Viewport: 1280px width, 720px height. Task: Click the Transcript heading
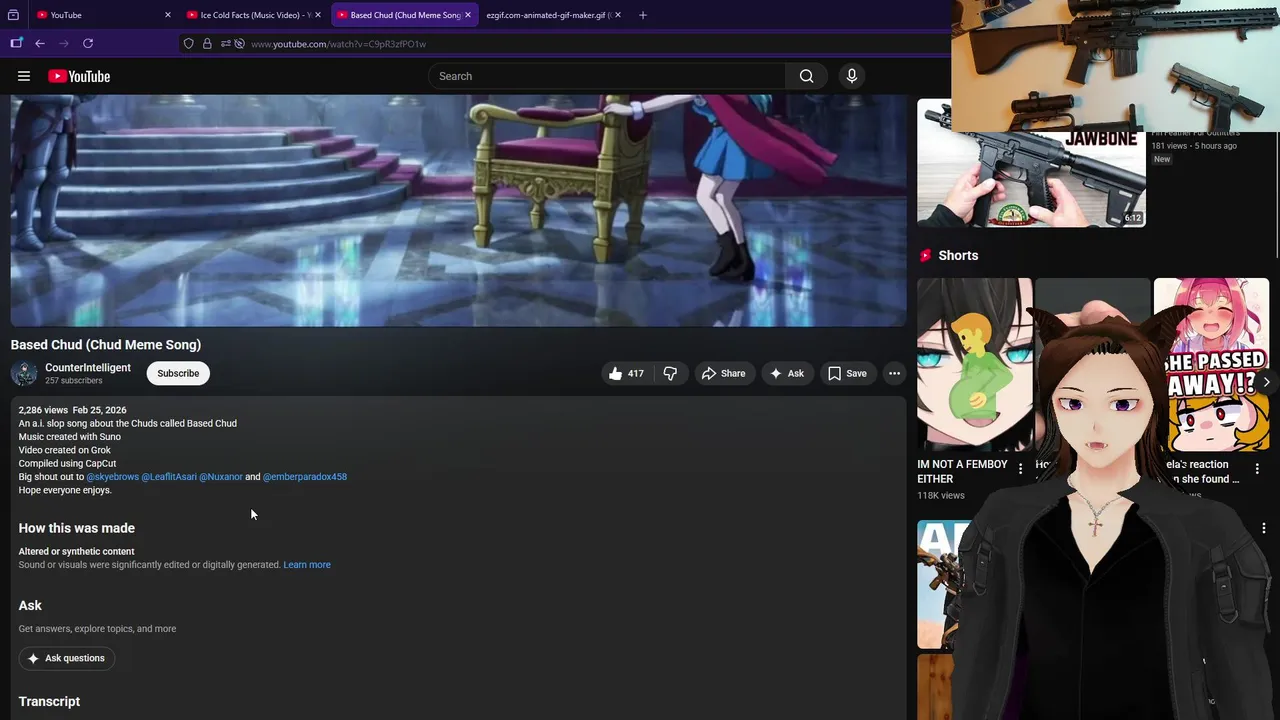(x=49, y=702)
